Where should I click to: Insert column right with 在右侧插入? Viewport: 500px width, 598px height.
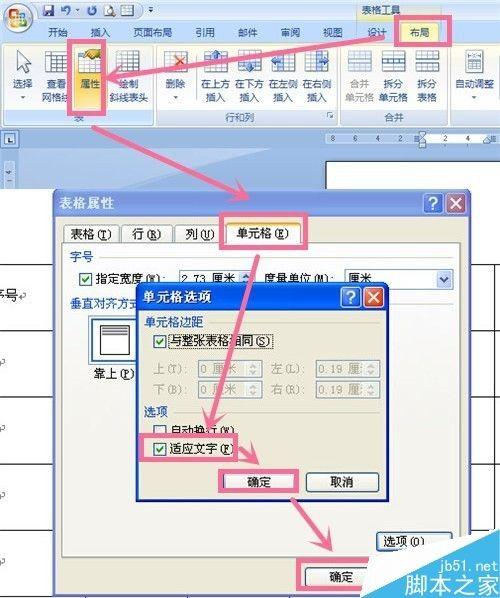point(317,76)
